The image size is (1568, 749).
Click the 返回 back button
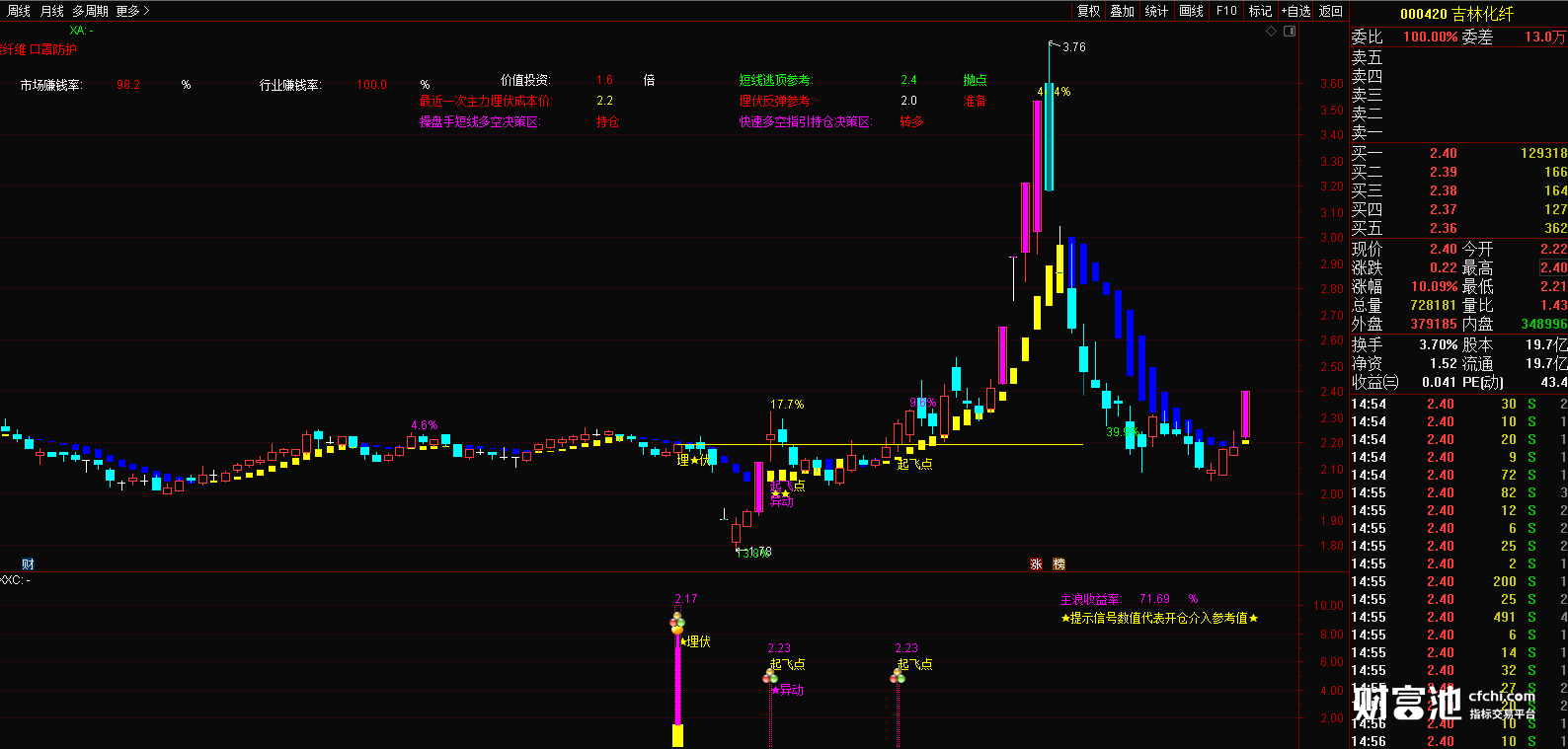point(1331,11)
